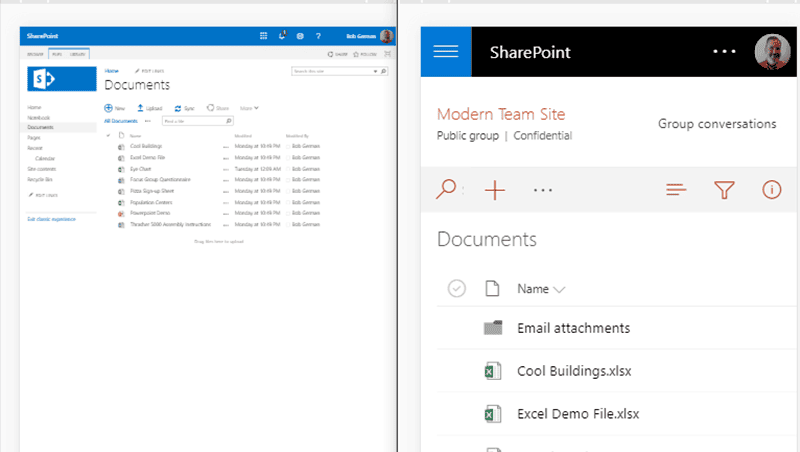Click EDIT LINKS beside Home breadcrumb
This screenshot has height=452, width=800.
(149, 71)
